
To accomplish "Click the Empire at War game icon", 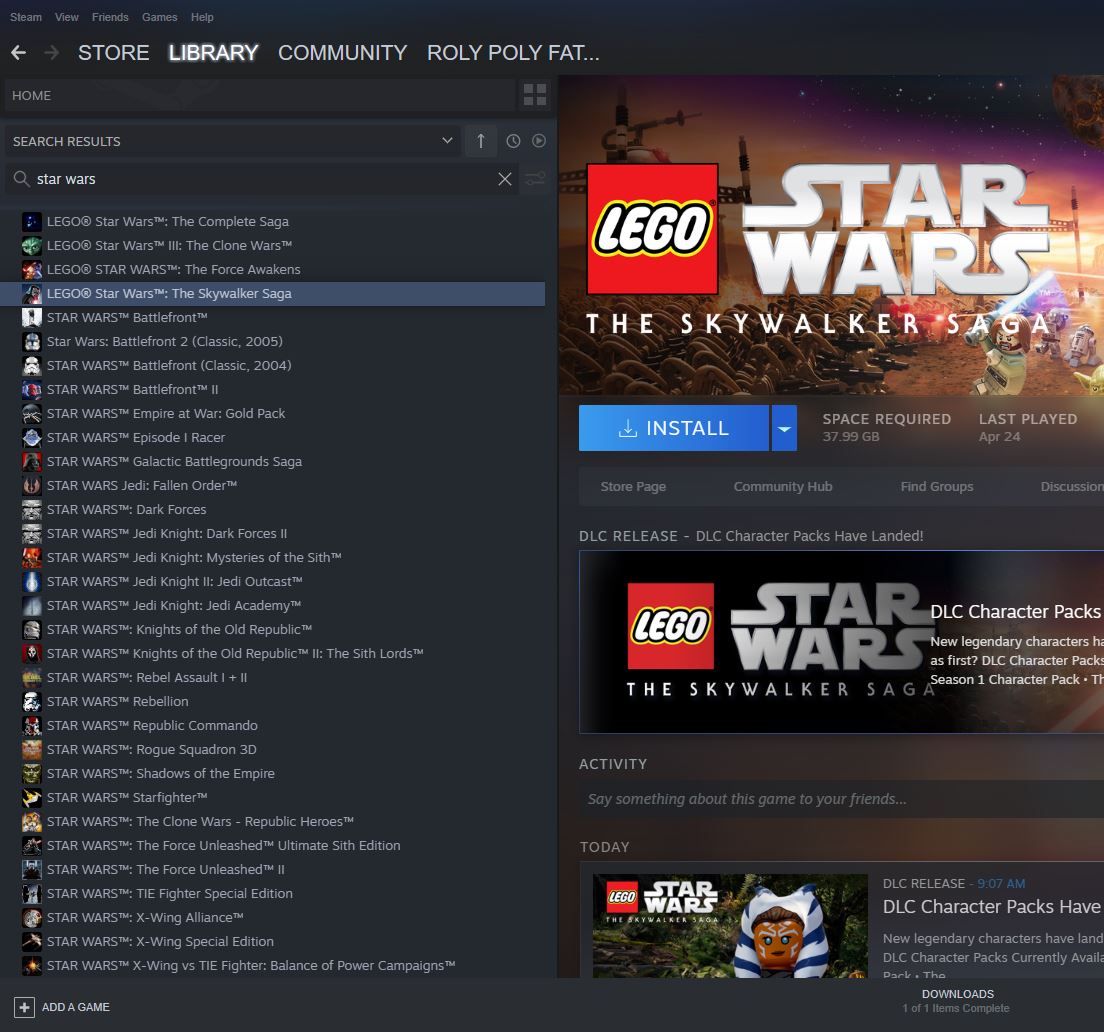I will 32,413.
